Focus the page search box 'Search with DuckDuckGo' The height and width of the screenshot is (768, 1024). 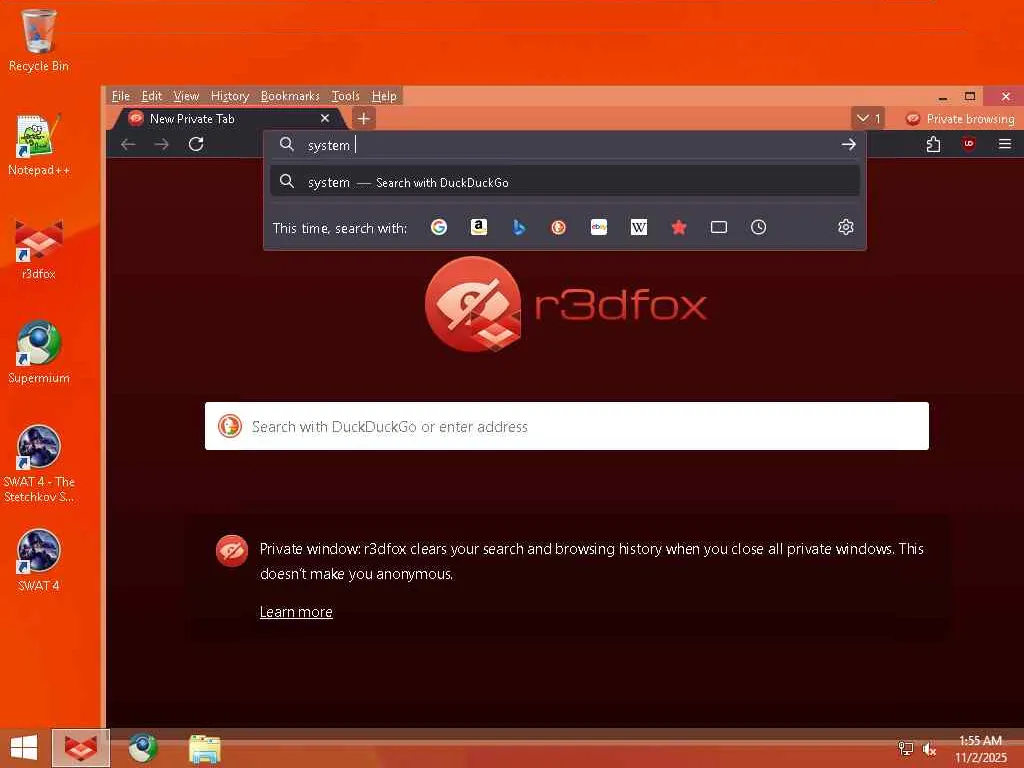click(x=567, y=426)
